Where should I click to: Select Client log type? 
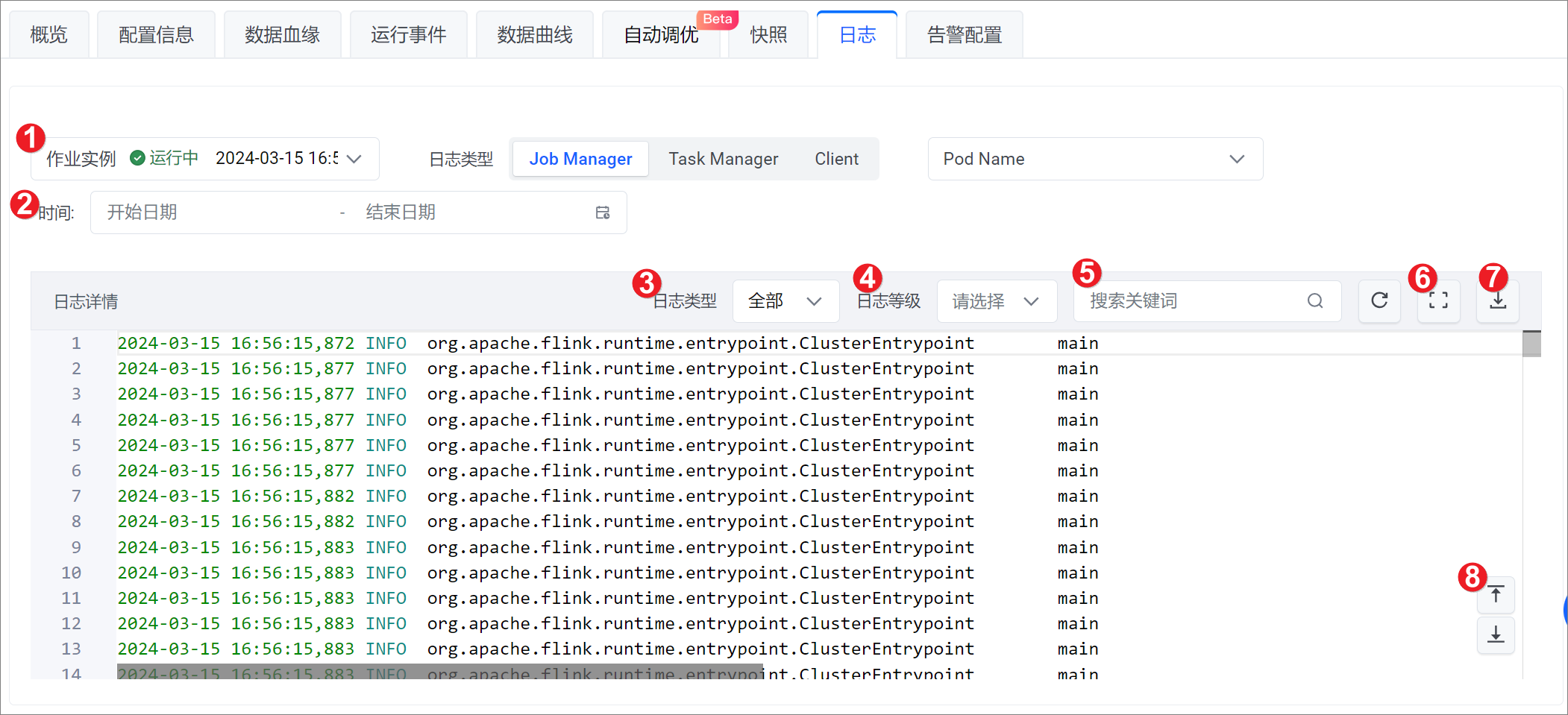point(836,159)
